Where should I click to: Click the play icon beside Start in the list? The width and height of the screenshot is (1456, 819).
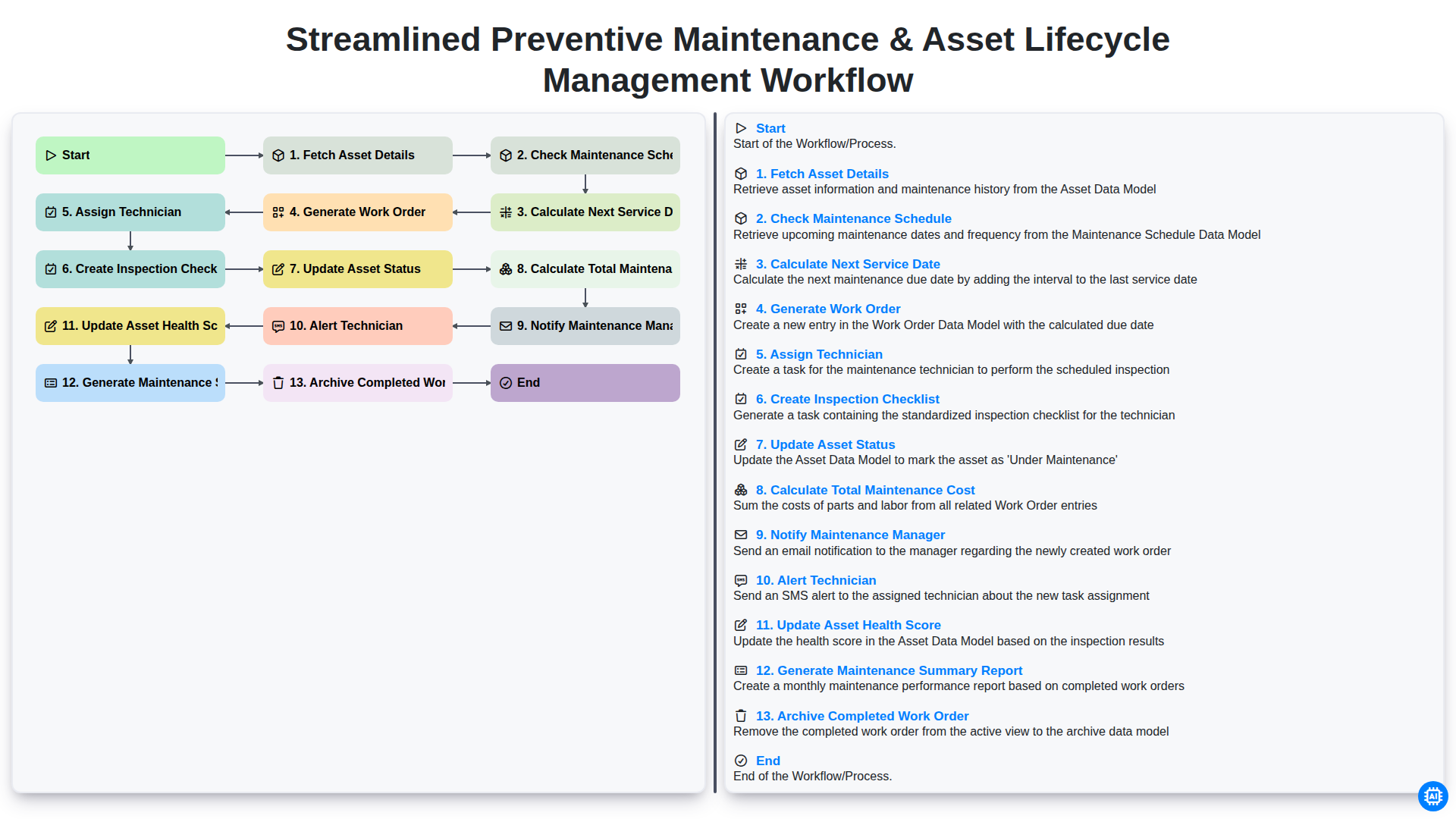tap(741, 128)
